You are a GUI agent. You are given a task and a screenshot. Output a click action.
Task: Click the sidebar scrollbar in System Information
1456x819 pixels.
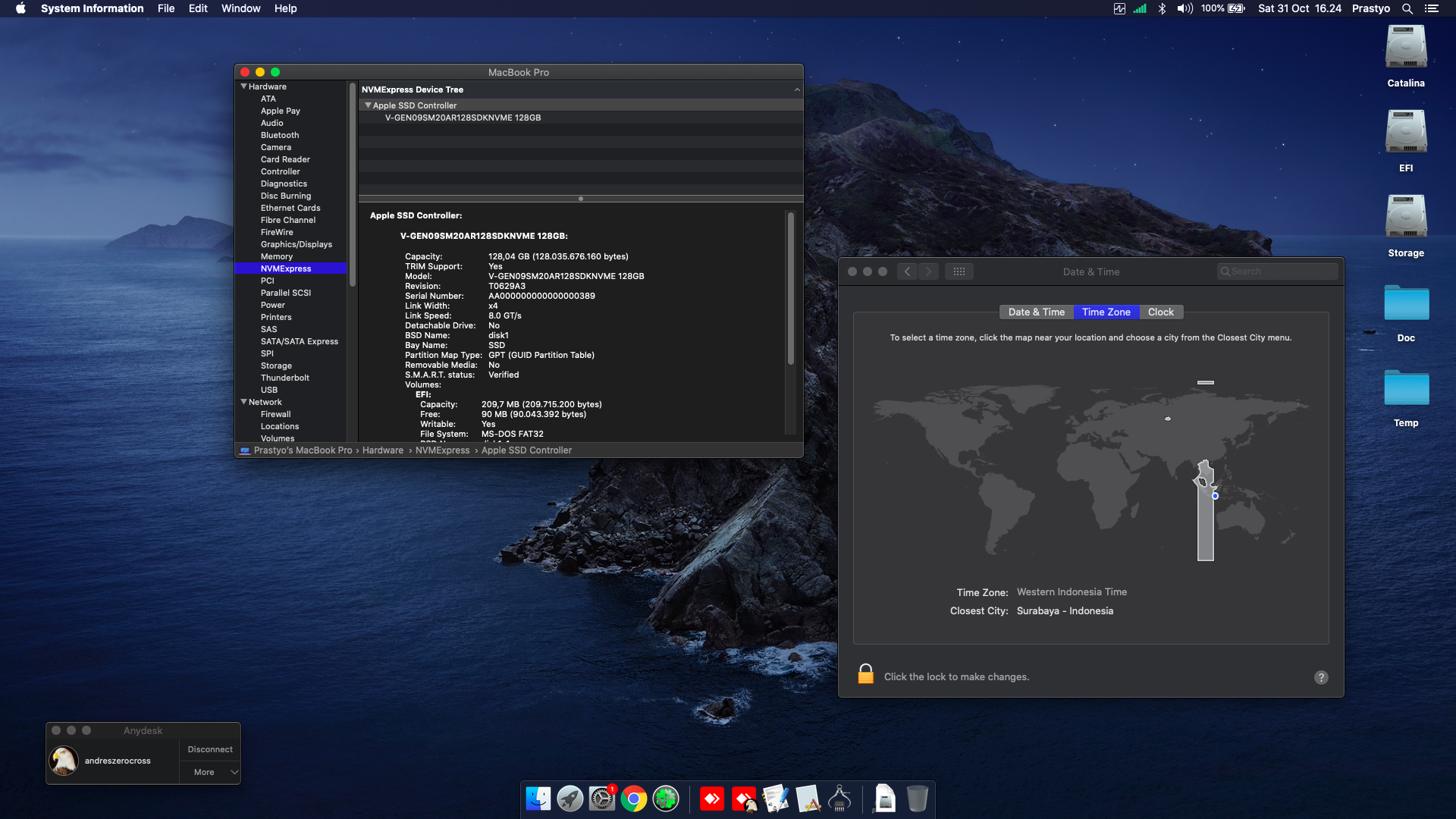[352, 185]
